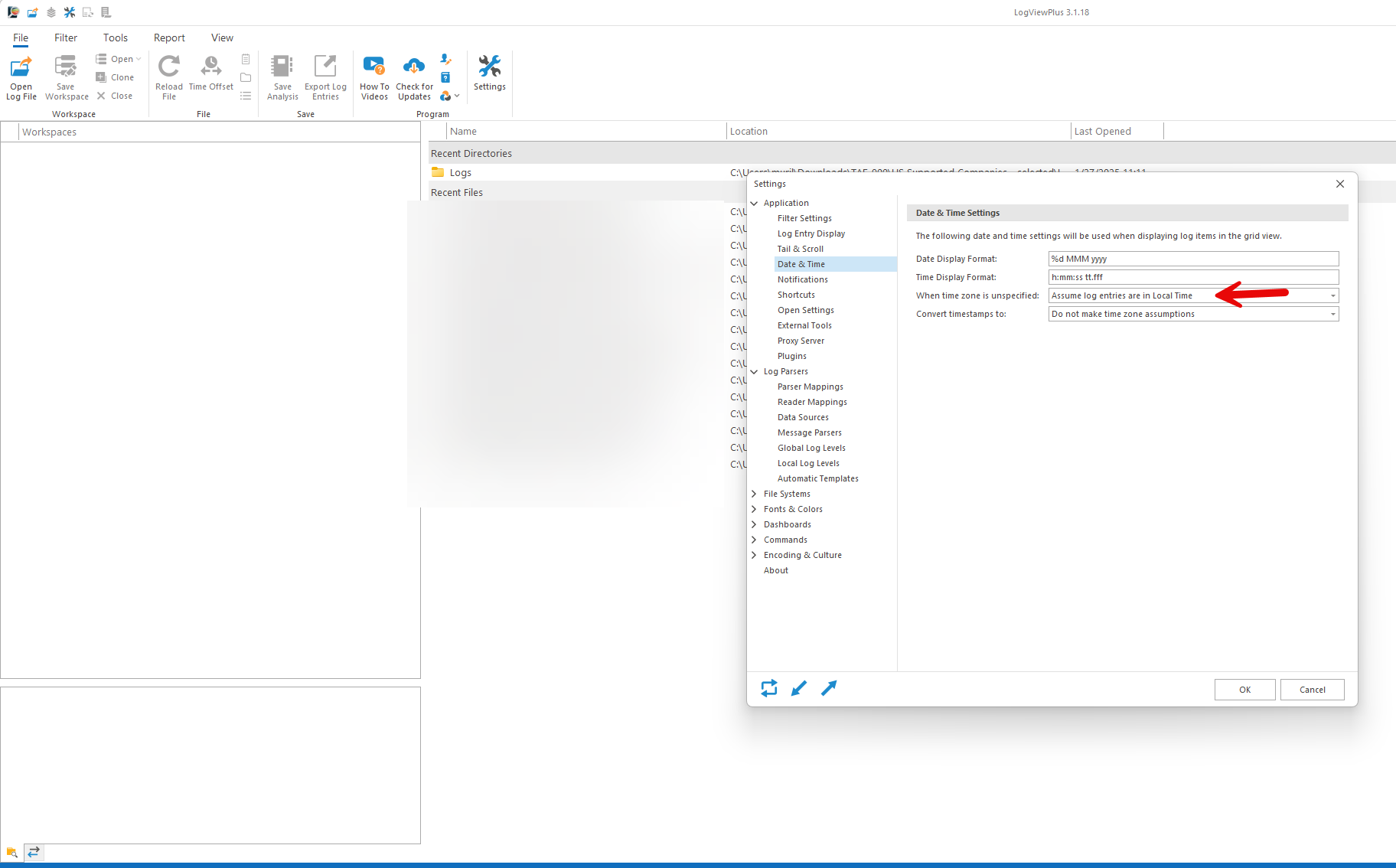1396x868 pixels.
Task: Click the clipboard icon in File group
Action: [246, 59]
